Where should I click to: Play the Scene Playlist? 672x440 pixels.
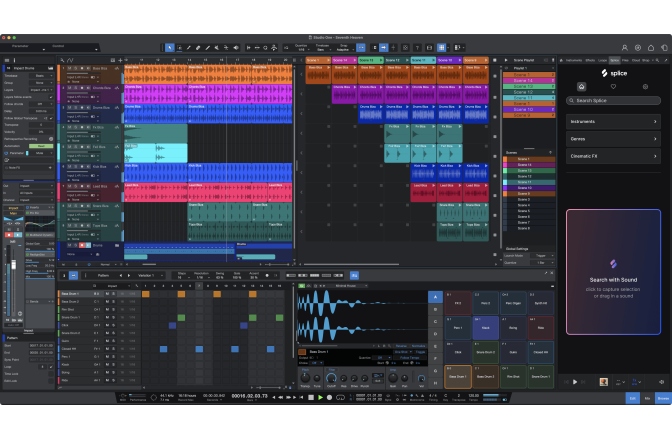tap(506, 60)
